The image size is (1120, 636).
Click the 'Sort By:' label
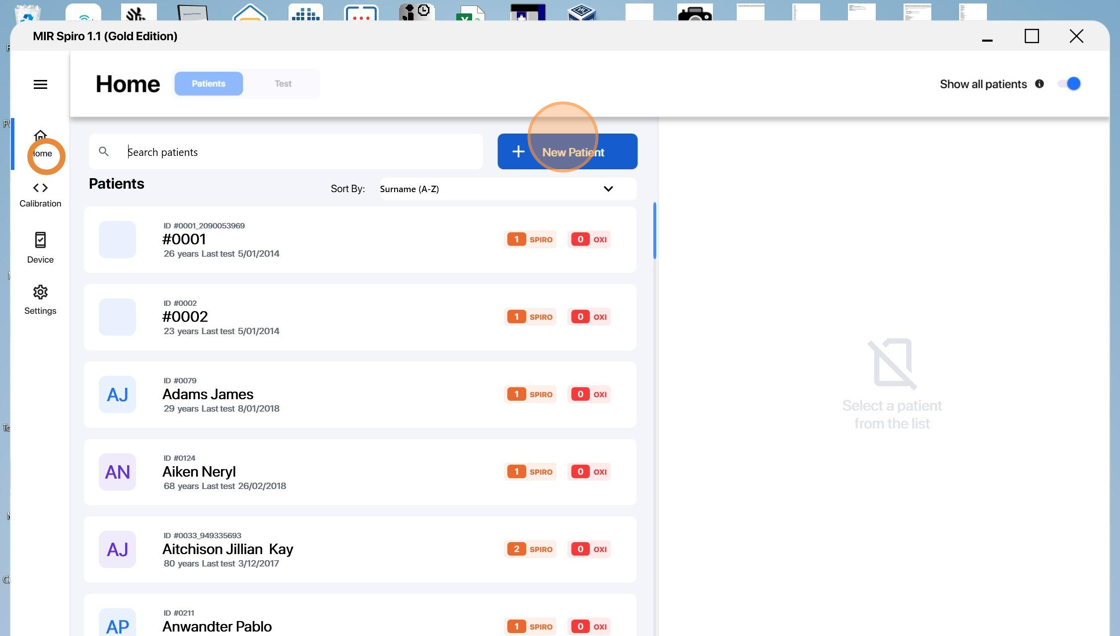click(348, 189)
